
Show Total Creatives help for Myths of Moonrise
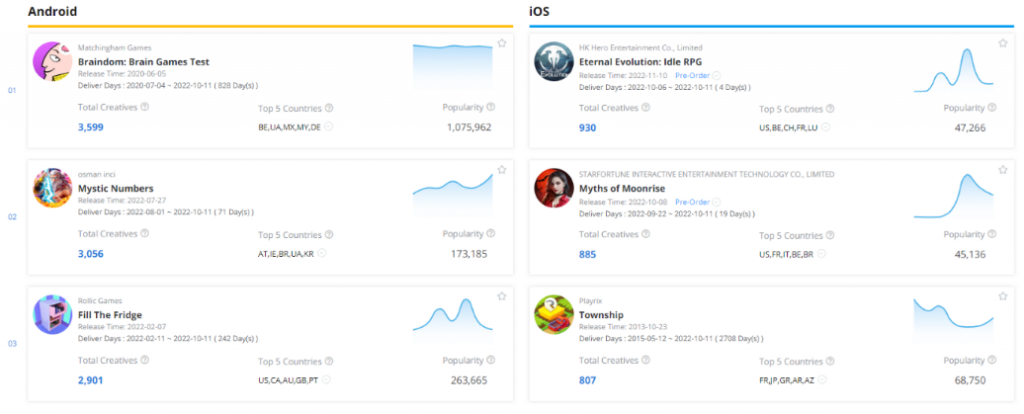coord(646,234)
